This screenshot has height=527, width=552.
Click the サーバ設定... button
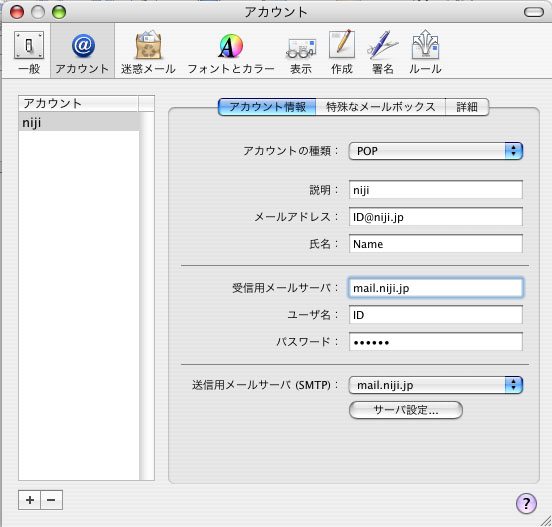406,410
